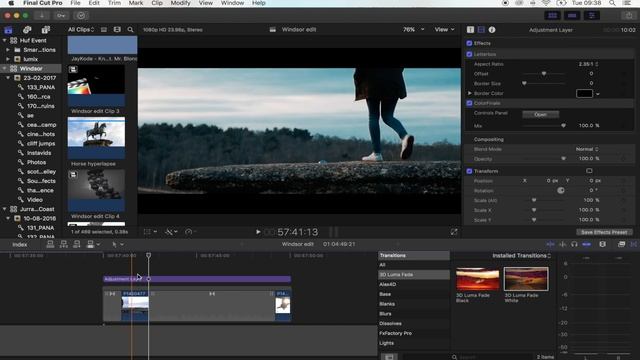Click the Spotlight search icon in menu bar
This screenshot has width=640, height=360.
pyautogui.click(x=612, y=3)
